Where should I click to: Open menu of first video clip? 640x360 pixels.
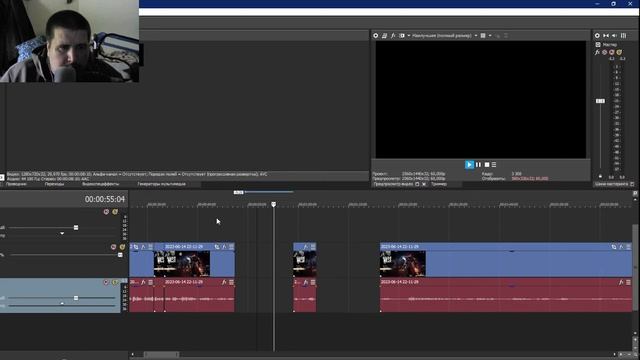coord(151,247)
